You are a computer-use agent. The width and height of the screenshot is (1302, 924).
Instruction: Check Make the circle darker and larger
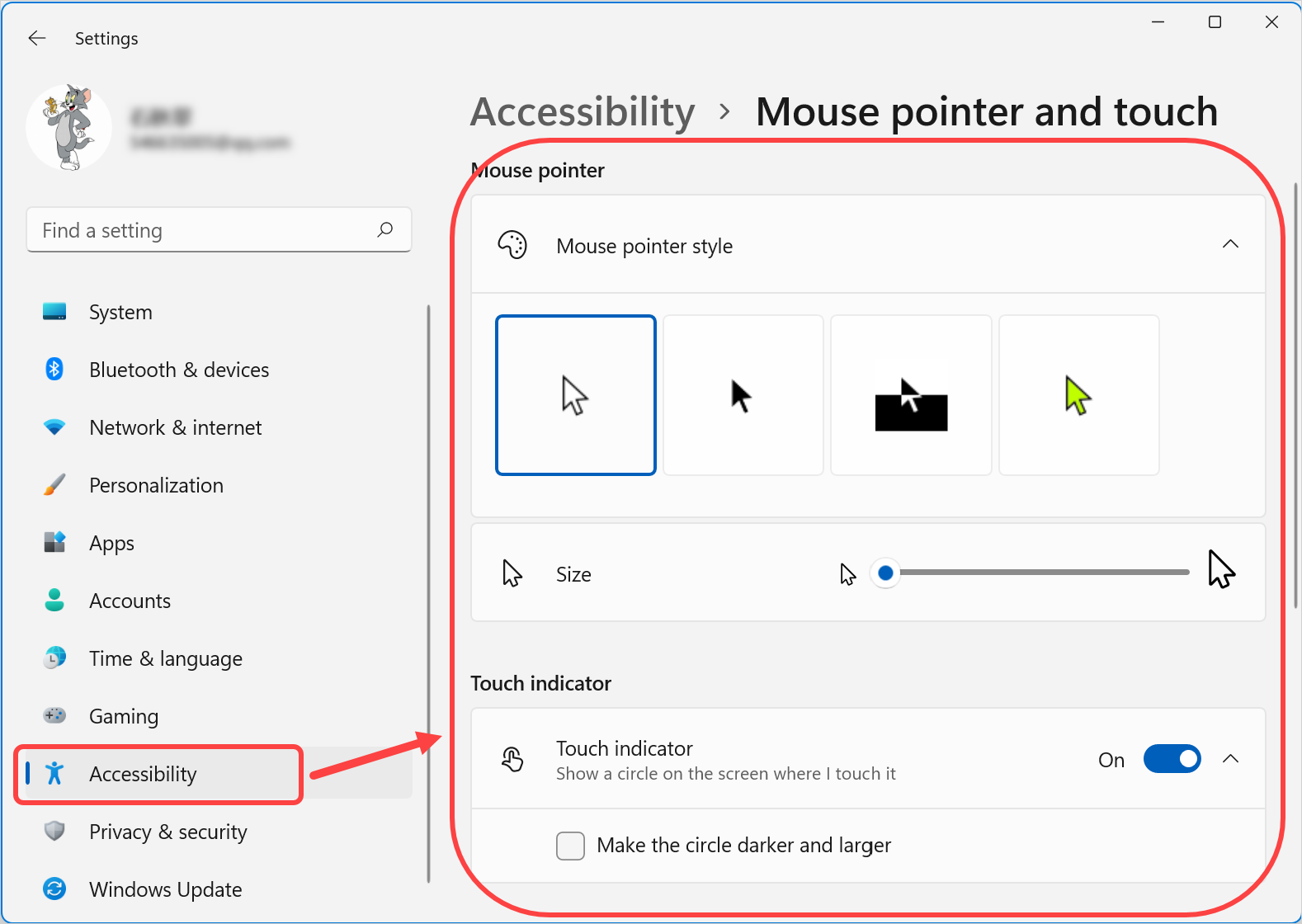tap(570, 846)
